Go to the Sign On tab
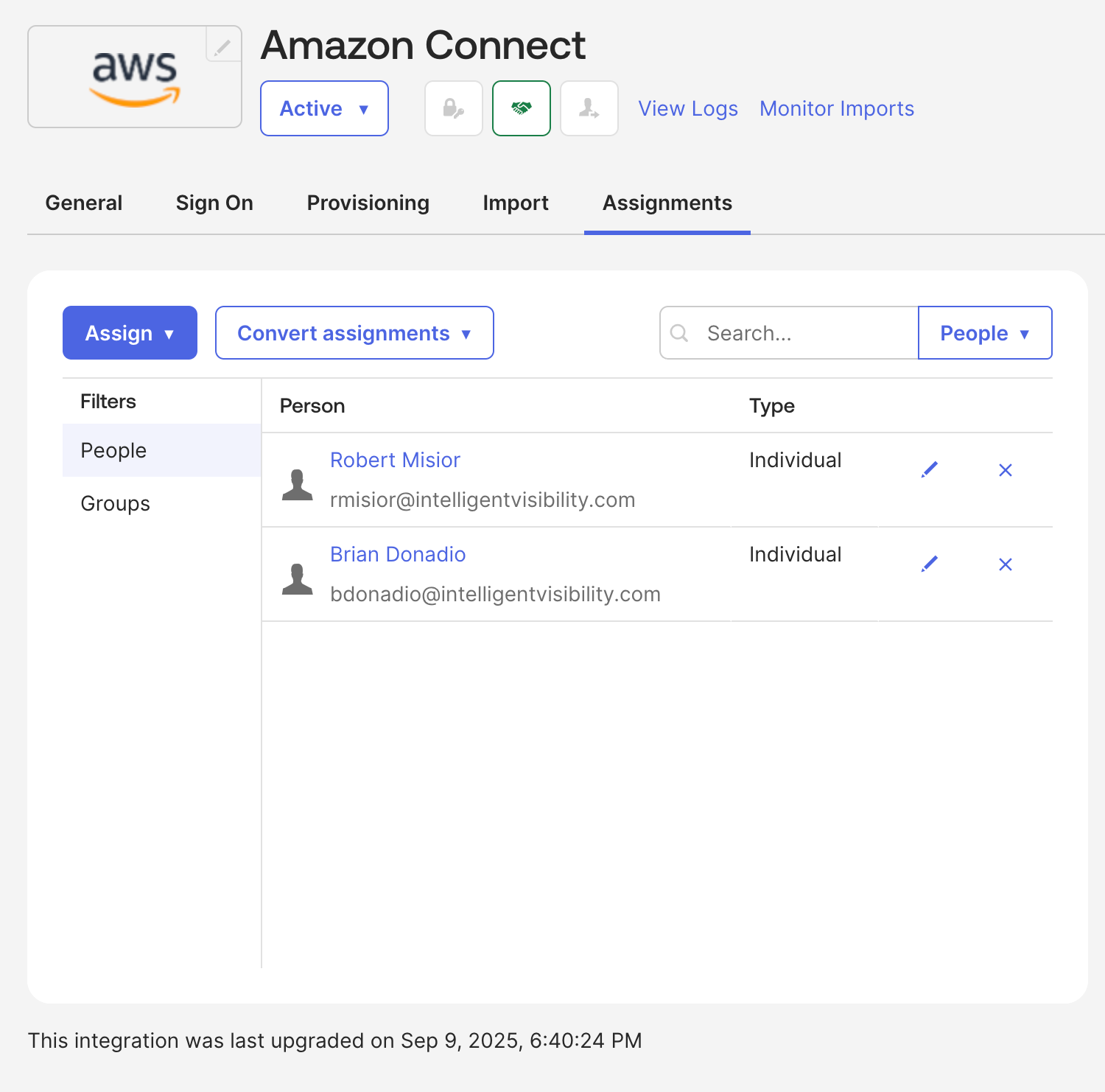 coord(214,203)
